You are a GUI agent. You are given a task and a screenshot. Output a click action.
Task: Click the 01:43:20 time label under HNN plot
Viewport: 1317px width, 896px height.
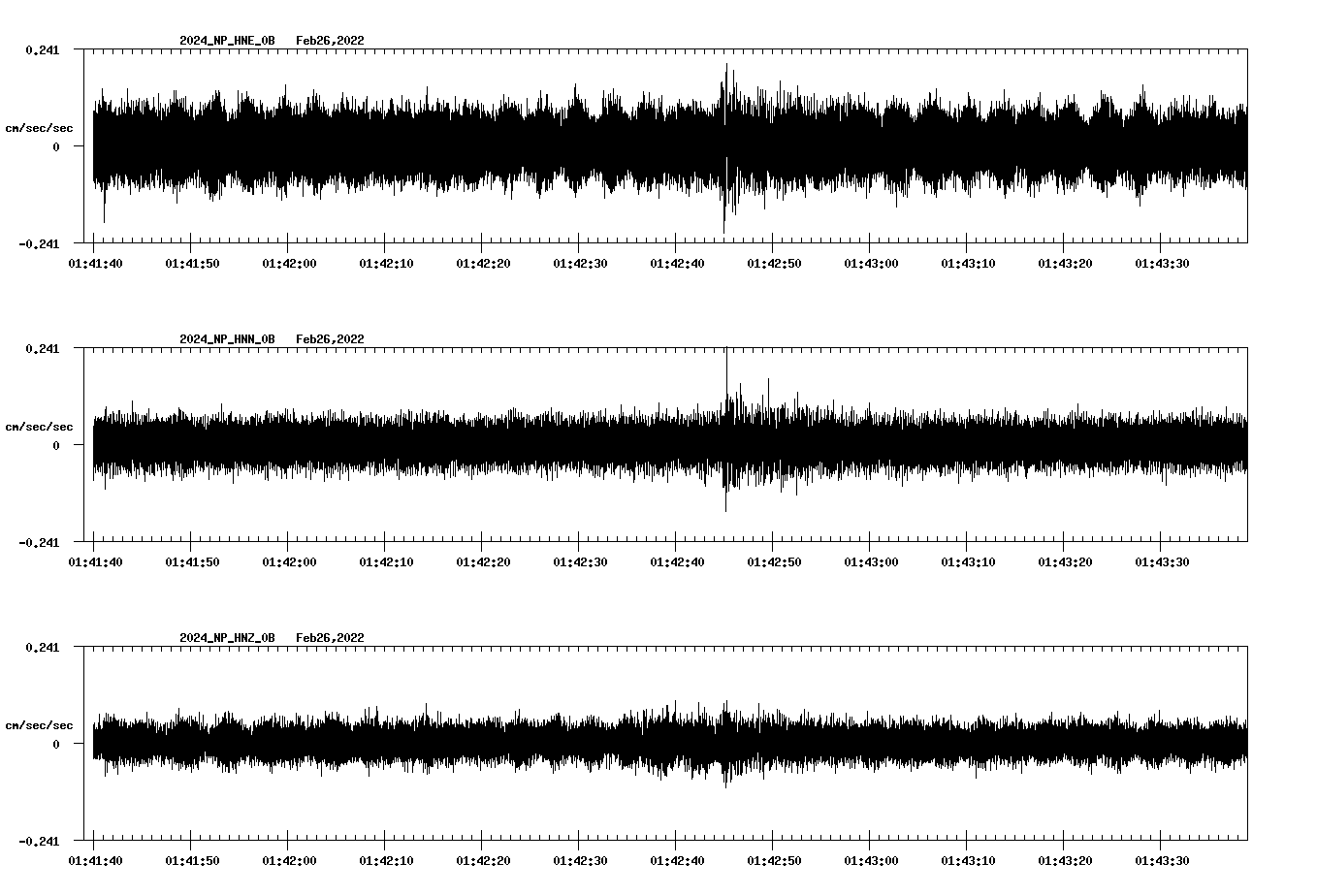point(1065,562)
